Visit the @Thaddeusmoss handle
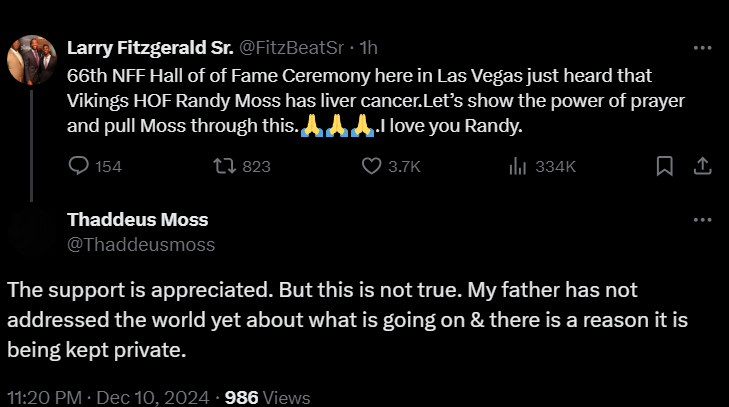The height and width of the screenshot is (407, 729). (x=140, y=244)
